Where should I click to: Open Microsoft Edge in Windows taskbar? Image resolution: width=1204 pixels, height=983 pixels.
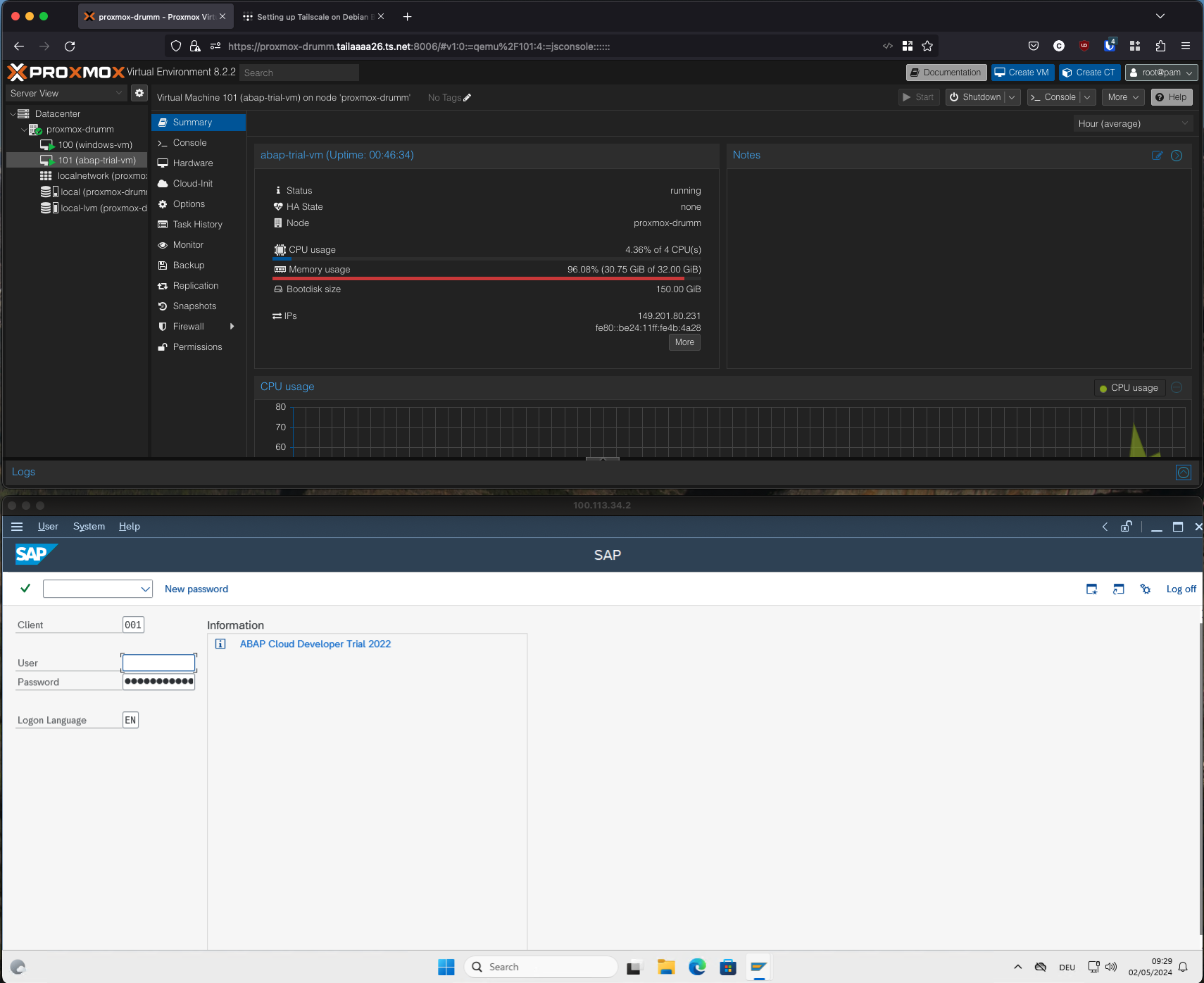pos(697,967)
